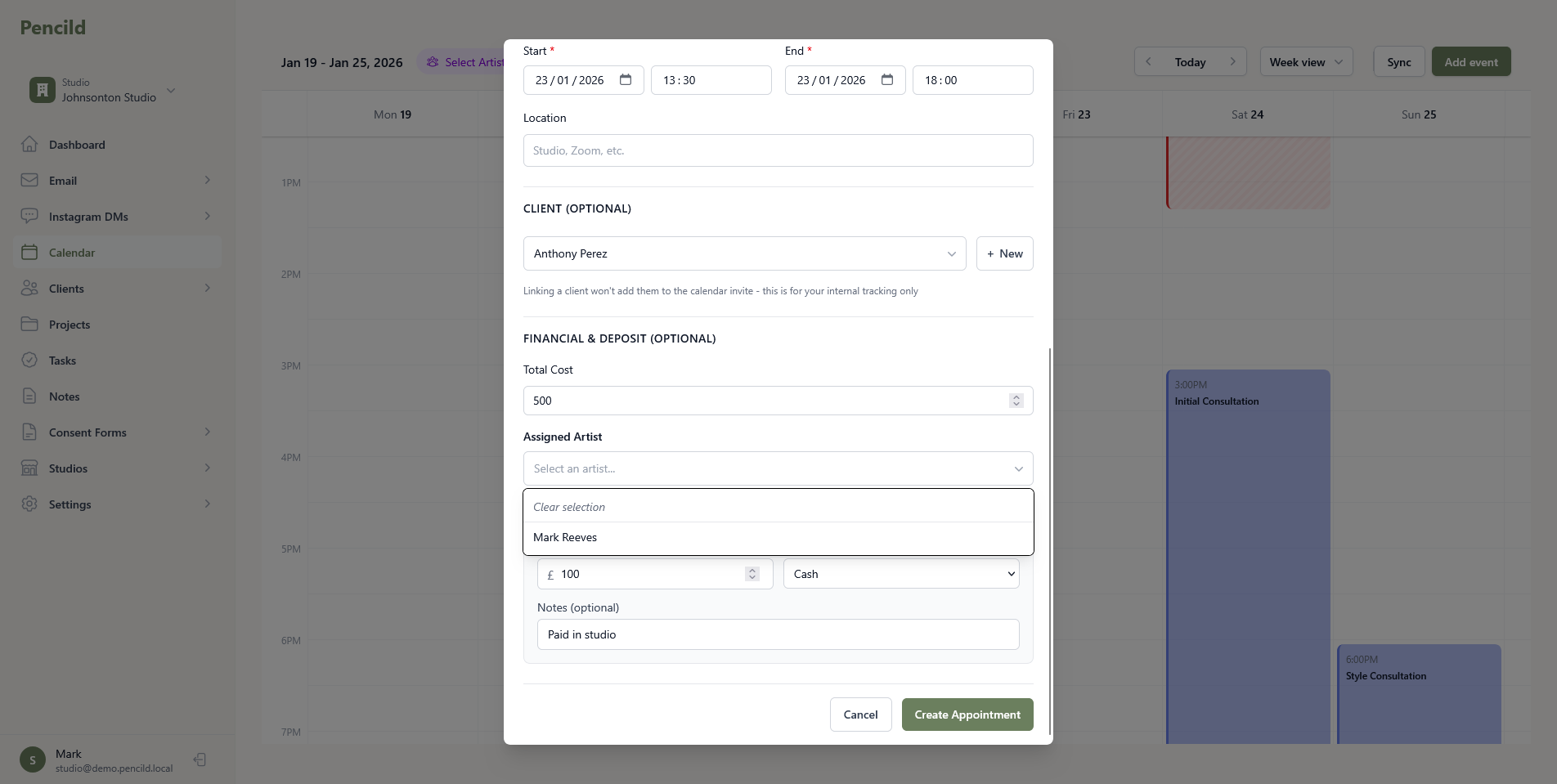This screenshot has height=784, width=1557.
Task: Increment the Total Cost value stepper
Action: click(1016, 396)
